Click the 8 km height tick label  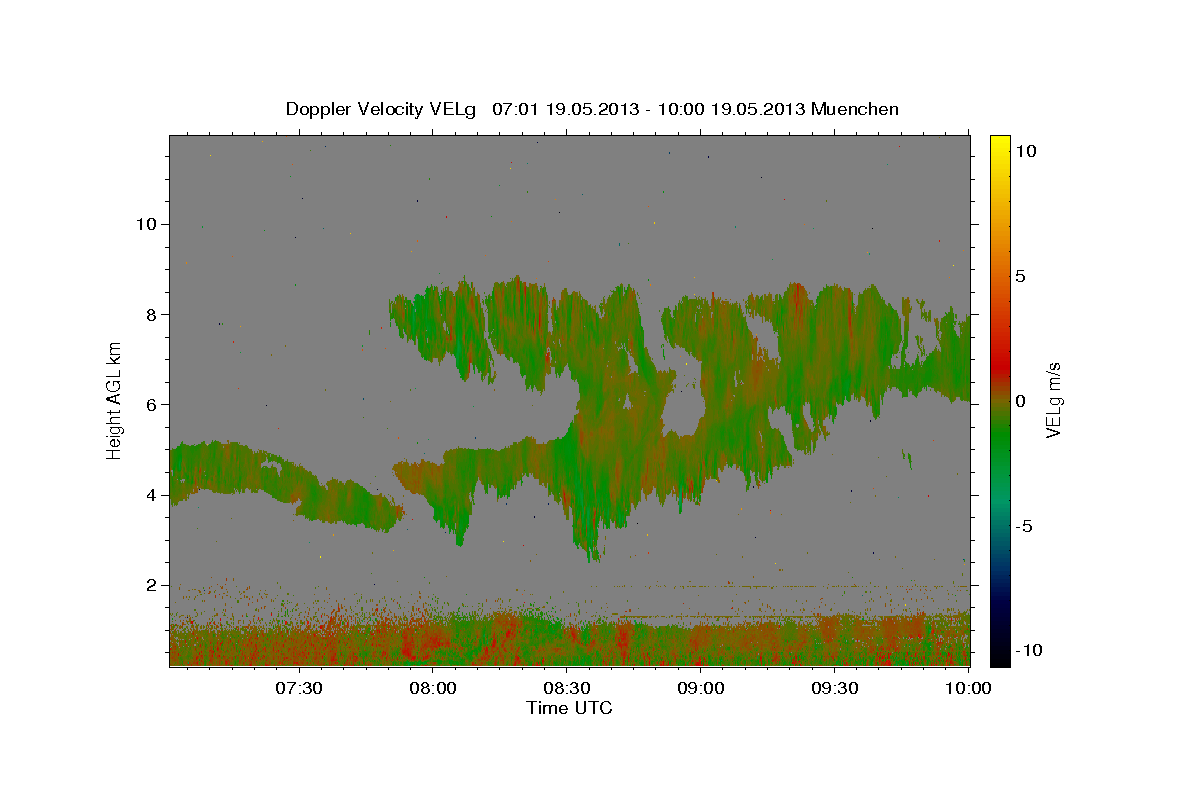click(x=152, y=314)
